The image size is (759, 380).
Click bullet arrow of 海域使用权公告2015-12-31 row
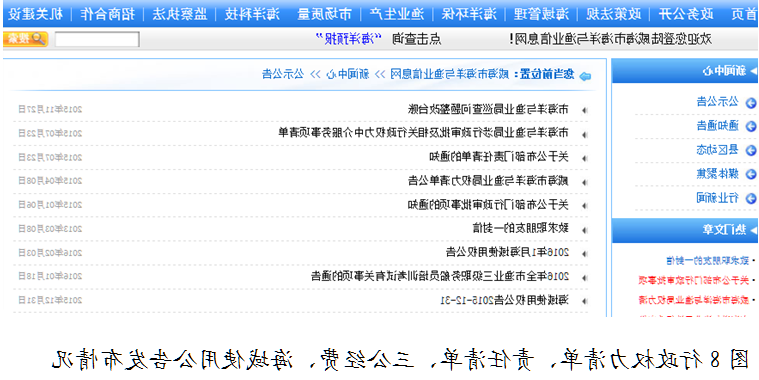click(584, 302)
